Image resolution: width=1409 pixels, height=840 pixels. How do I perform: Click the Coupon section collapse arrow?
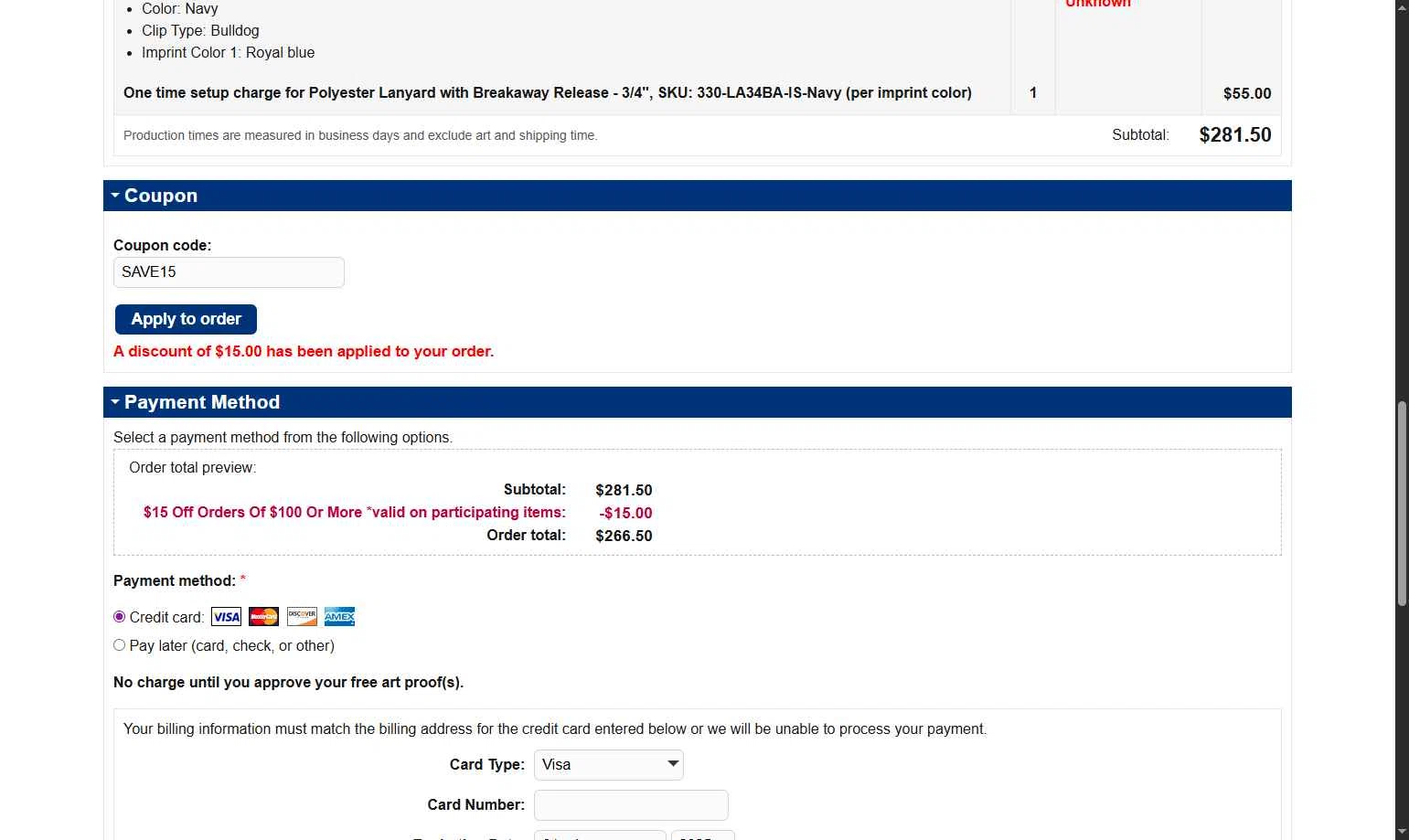pos(115,196)
